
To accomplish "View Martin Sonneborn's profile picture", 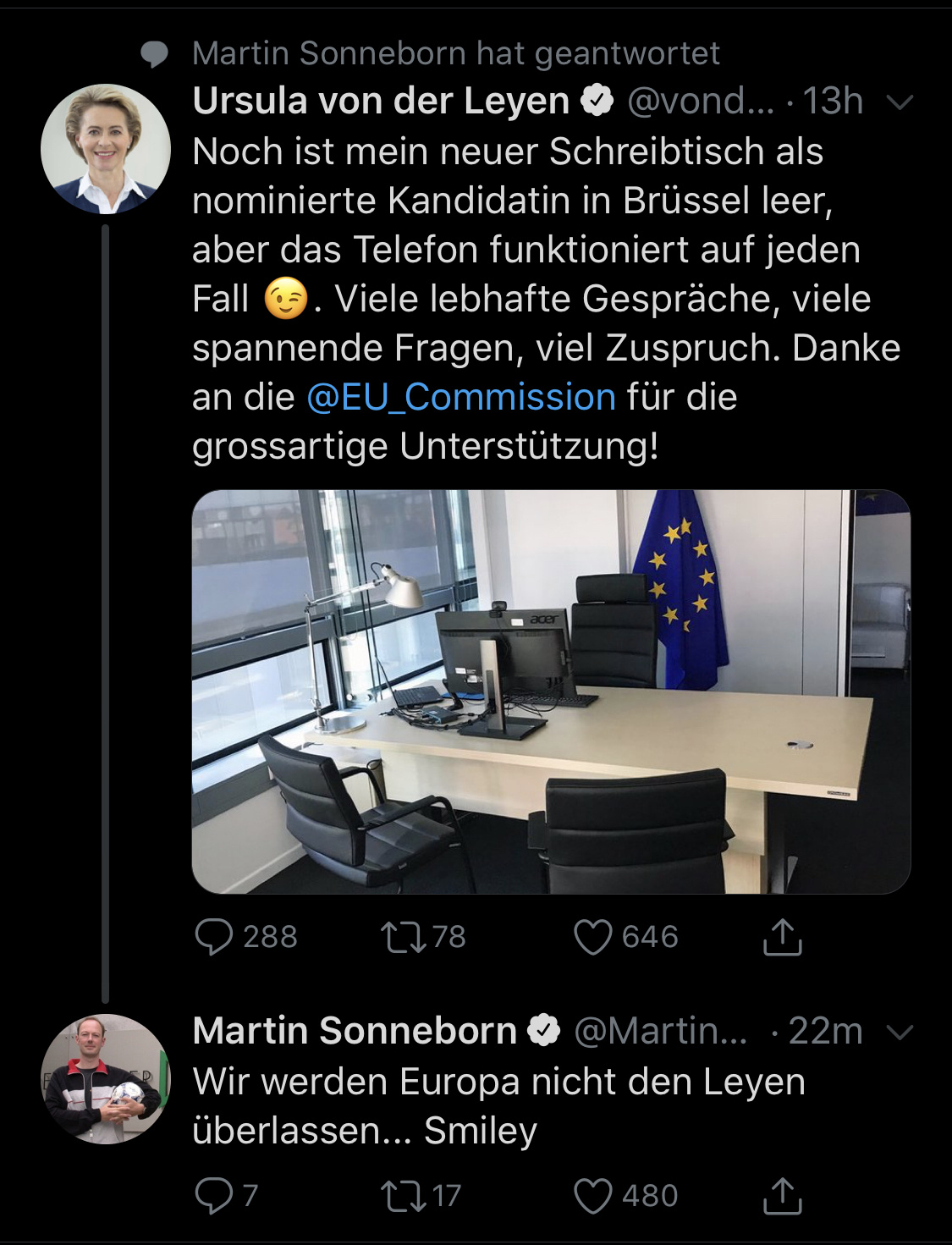I will coord(106,1078).
